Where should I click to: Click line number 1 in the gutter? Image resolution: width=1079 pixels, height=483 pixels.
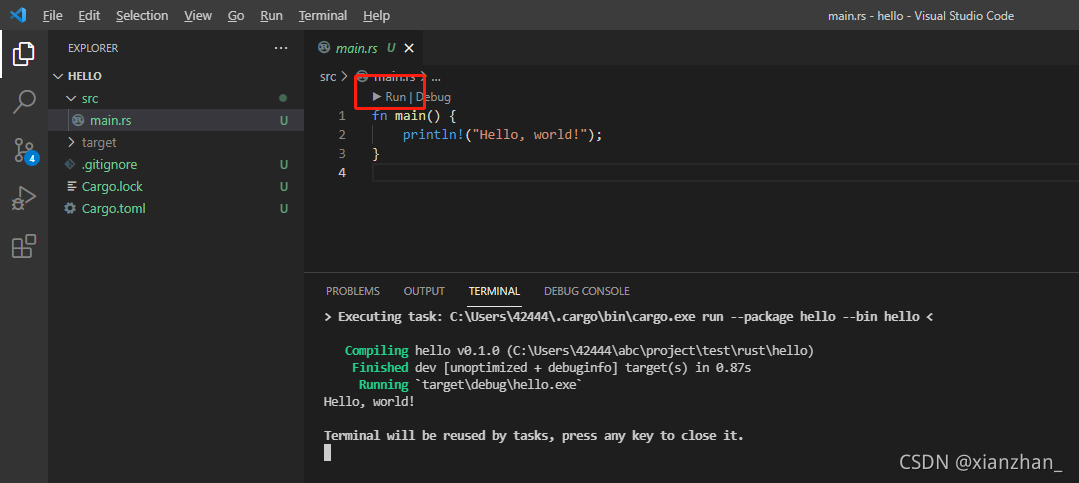coord(342,116)
